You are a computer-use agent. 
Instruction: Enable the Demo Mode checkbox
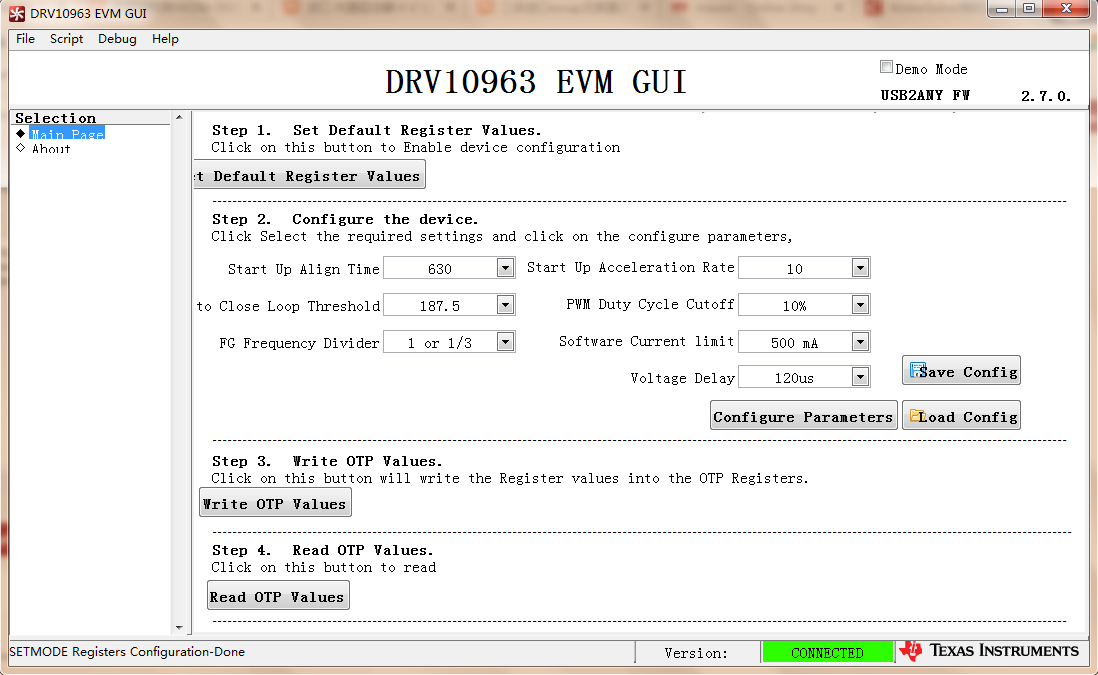(x=887, y=67)
